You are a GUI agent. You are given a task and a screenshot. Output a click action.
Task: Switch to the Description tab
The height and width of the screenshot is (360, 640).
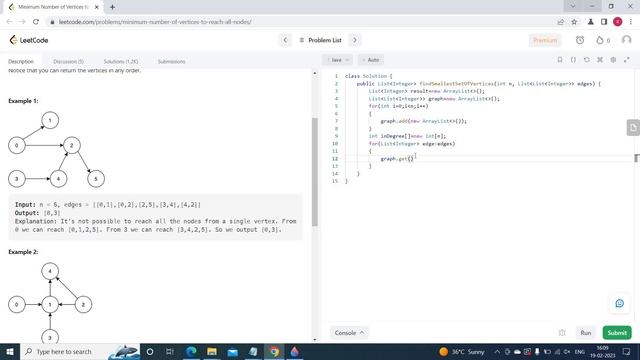point(21,61)
